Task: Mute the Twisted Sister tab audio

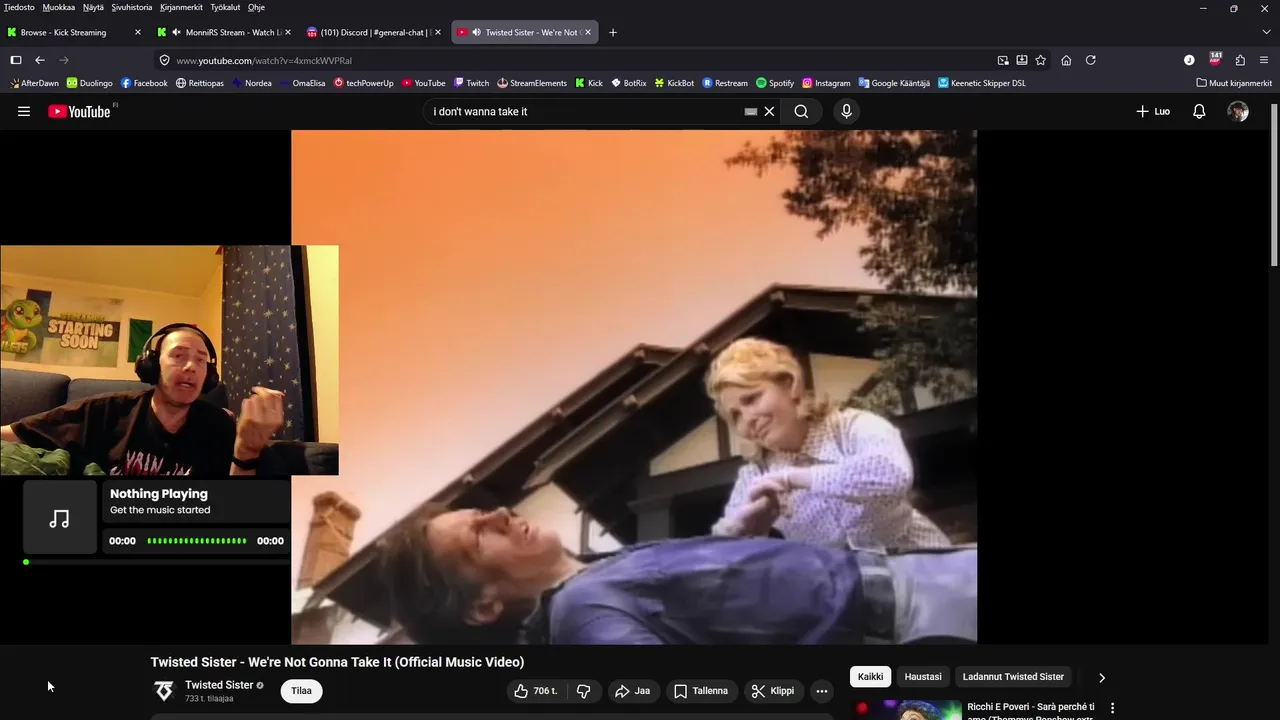Action: [477, 32]
